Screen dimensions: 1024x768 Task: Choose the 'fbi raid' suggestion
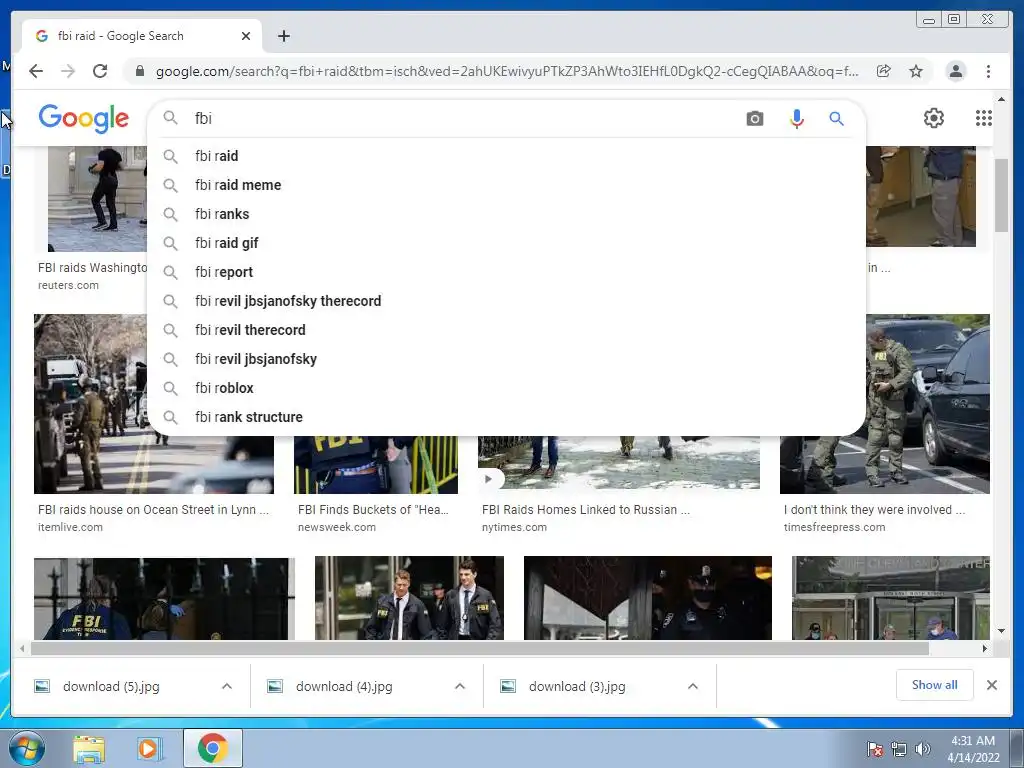coord(506,156)
